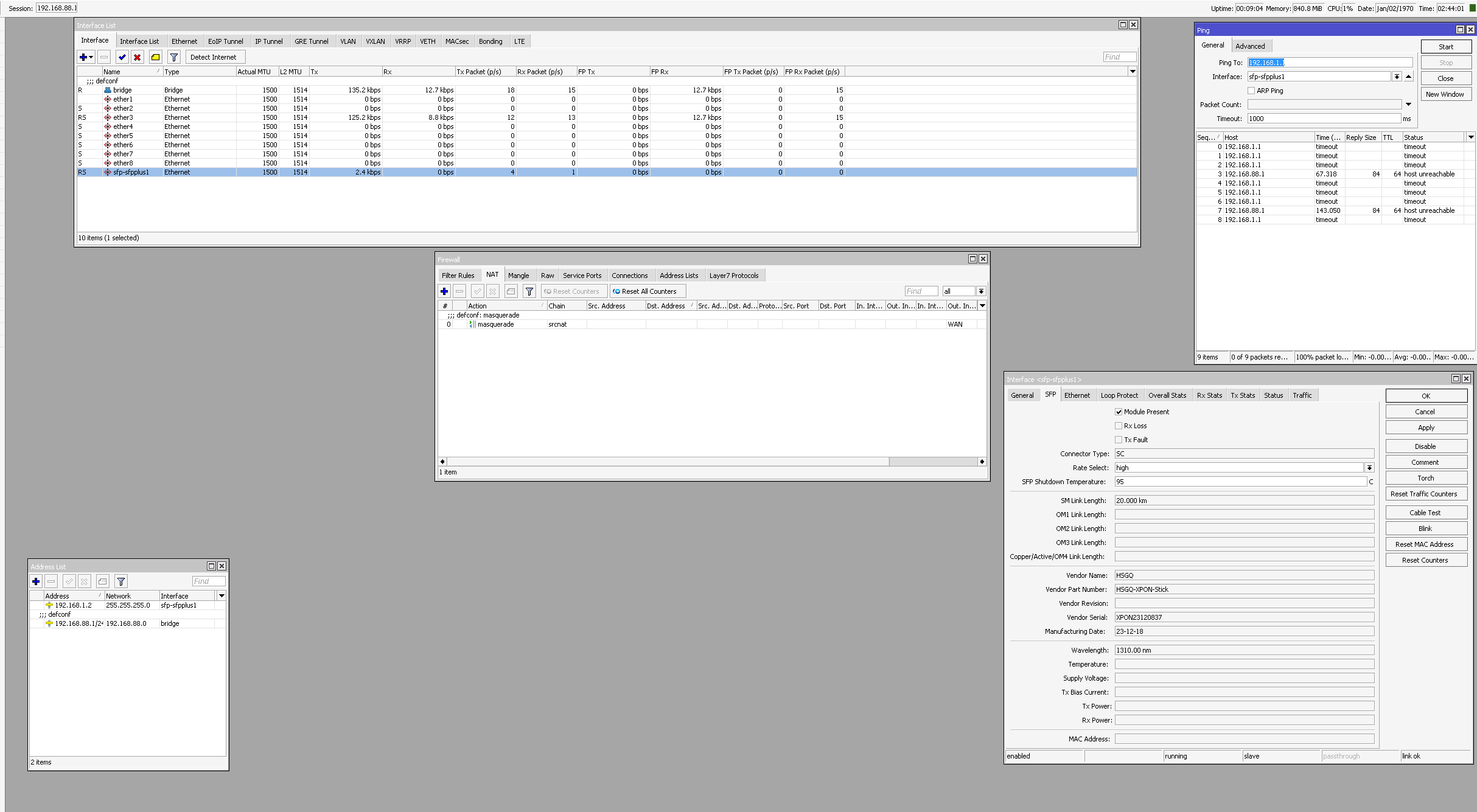Click the filter funnel icon in Address List
This screenshot has height=812, width=1477.
coord(121,581)
